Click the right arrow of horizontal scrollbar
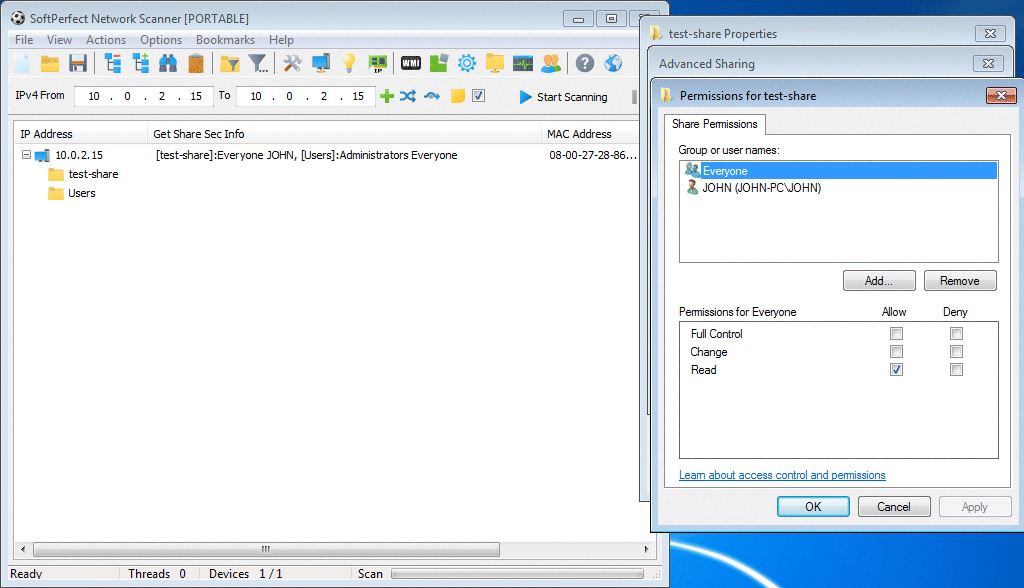 click(647, 549)
